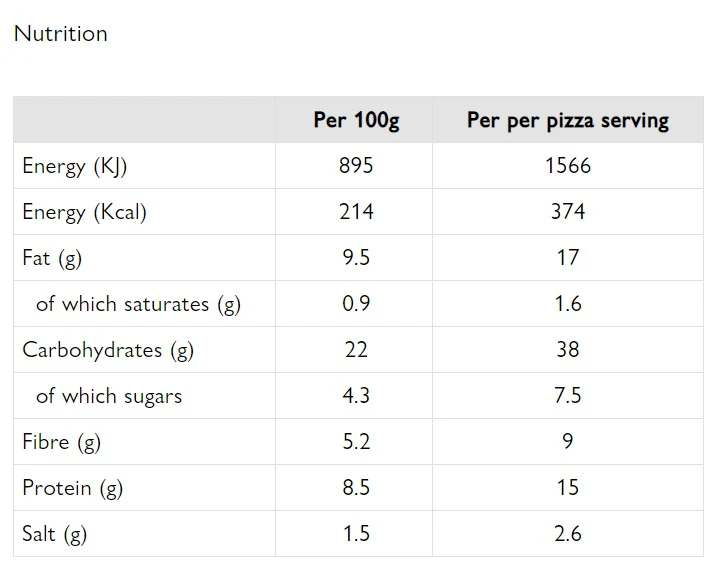Viewport: 720px width, 570px height.
Task: Select the Per per pizza serving header
Action: point(568,120)
